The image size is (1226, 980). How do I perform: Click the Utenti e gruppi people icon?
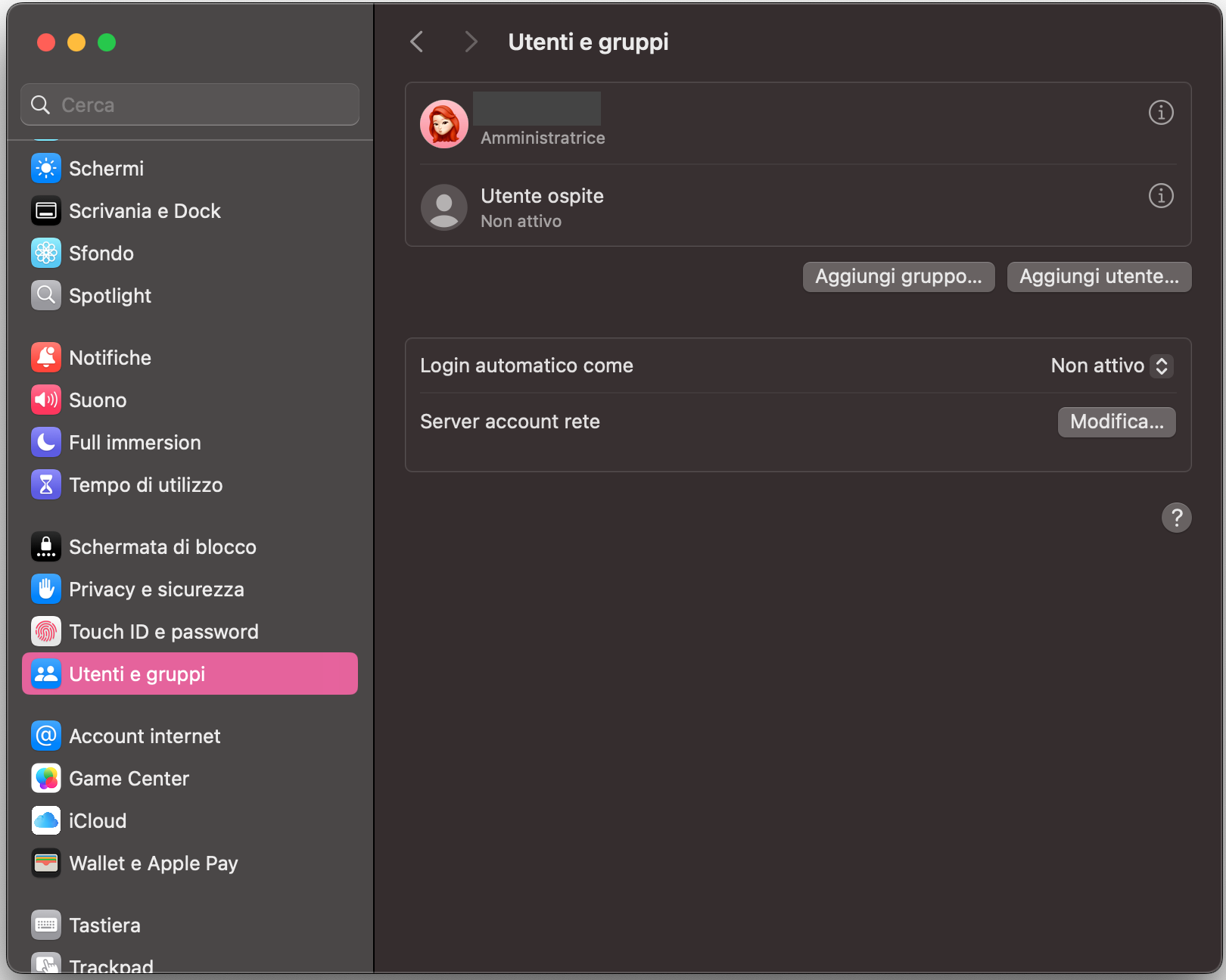(46, 674)
